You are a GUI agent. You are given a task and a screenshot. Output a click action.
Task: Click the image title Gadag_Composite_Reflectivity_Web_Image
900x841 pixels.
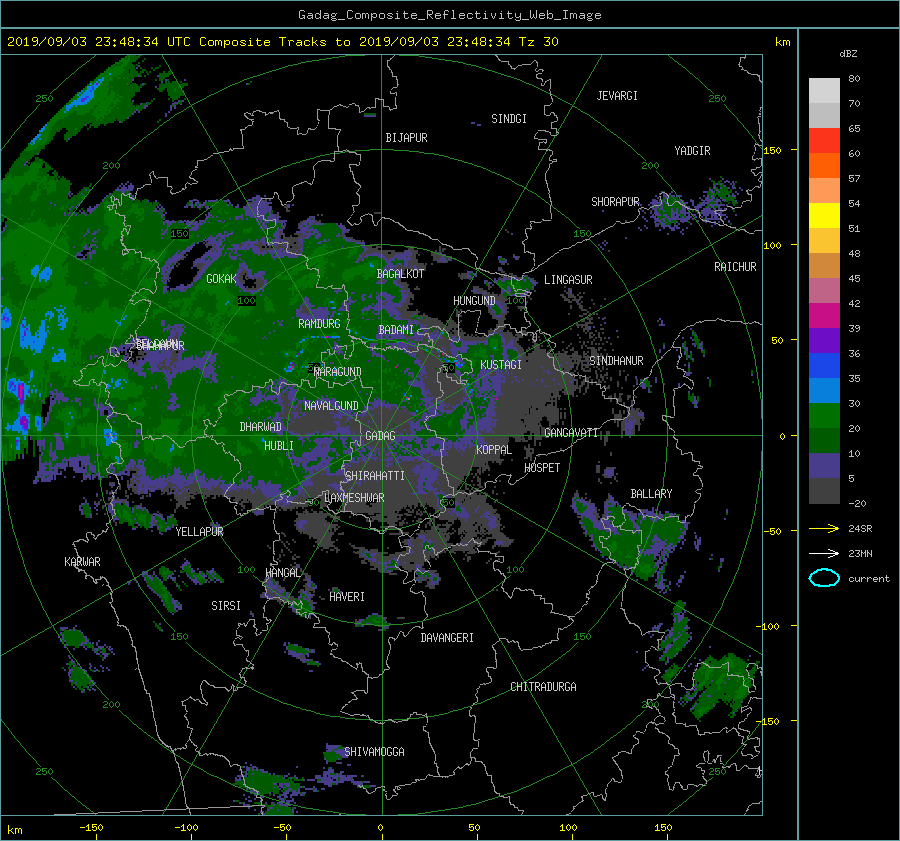(449, 15)
